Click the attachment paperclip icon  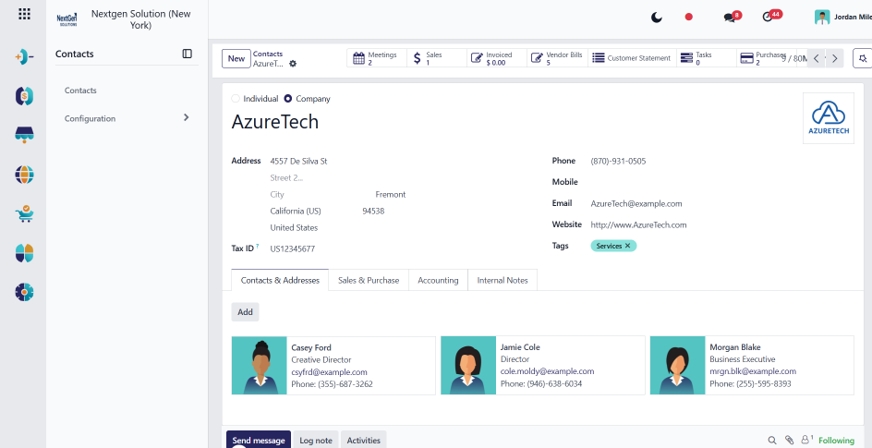pyautogui.click(x=789, y=440)
